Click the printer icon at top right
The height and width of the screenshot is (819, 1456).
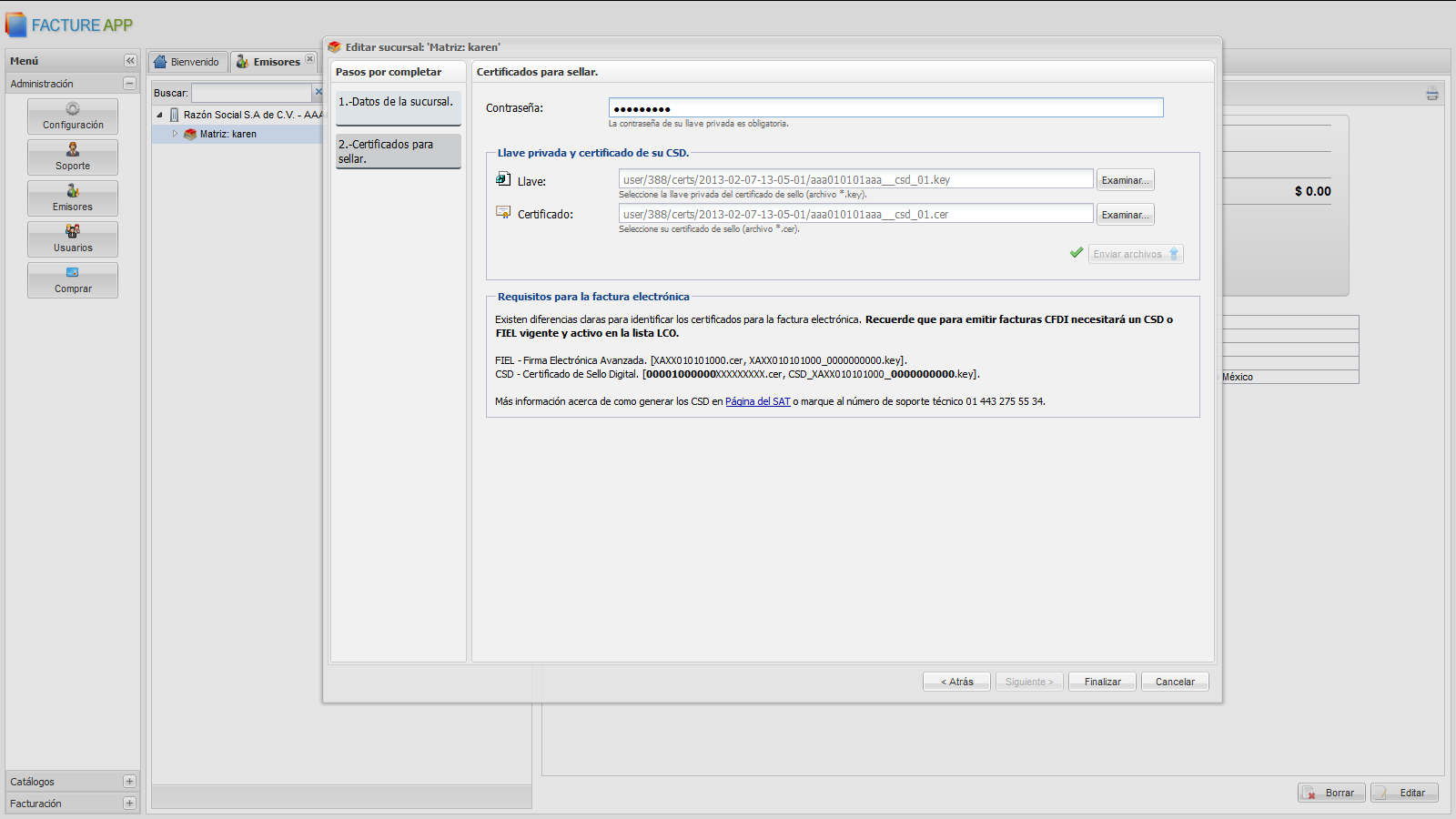(1432, 94)
